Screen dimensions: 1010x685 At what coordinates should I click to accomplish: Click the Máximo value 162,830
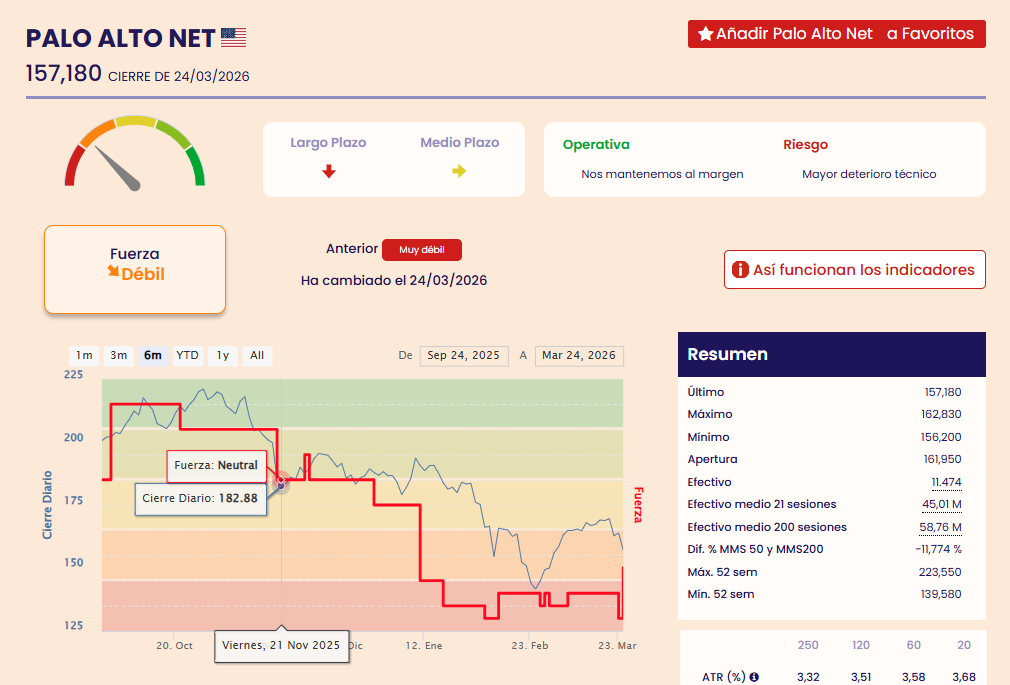[941, 414]
